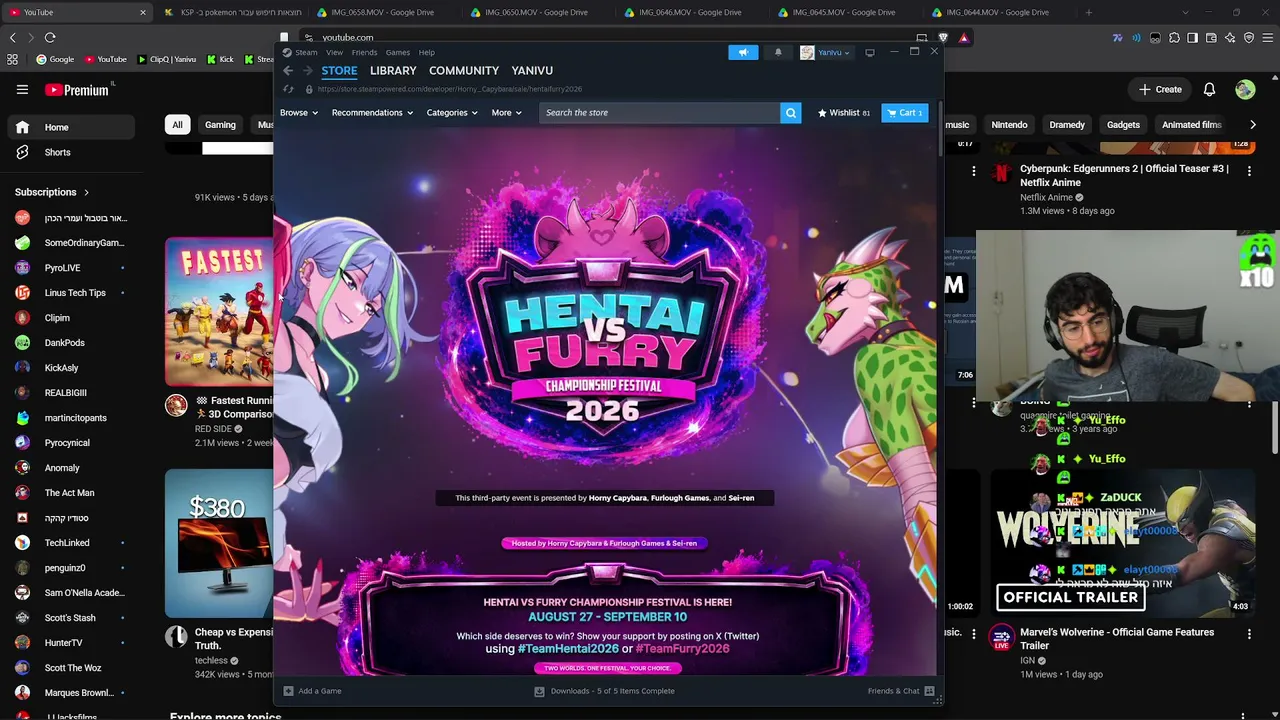The image size is (1280, 720).
Task: Open Steam Cart
Action: coord(905,113)
